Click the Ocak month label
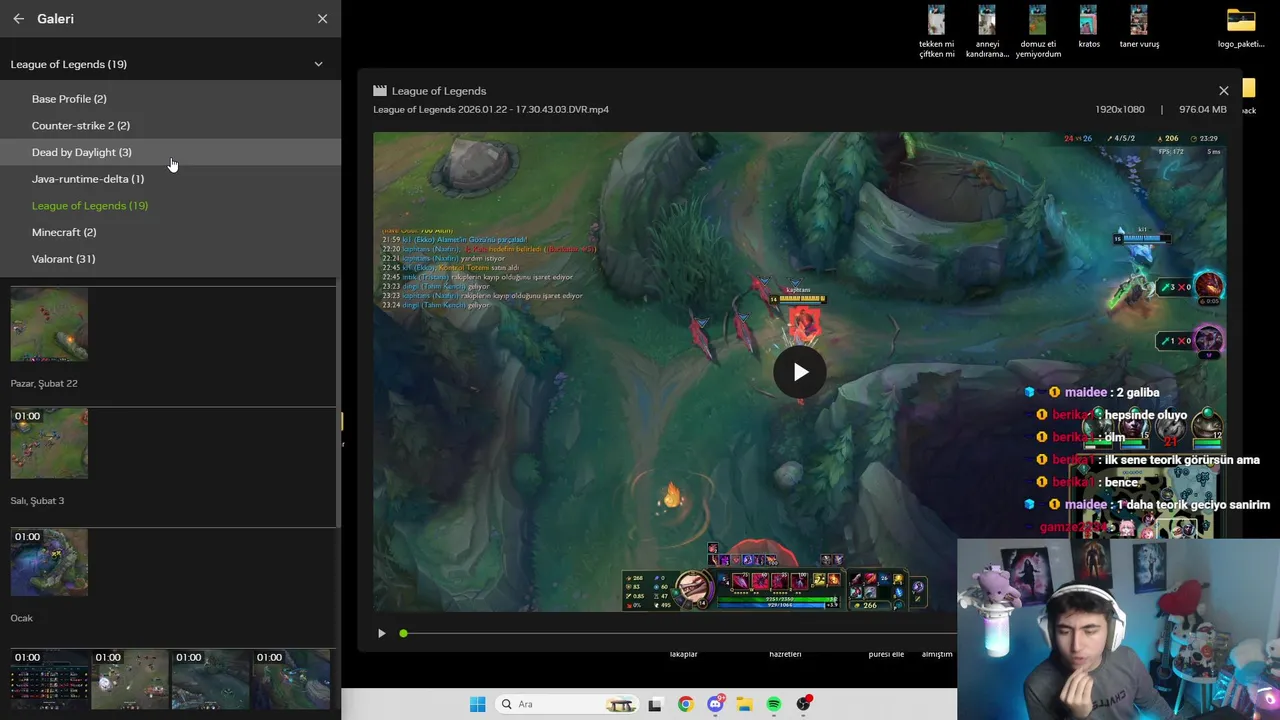The width and height of the screenshot is (1280, 720). (x=22, y=618)
